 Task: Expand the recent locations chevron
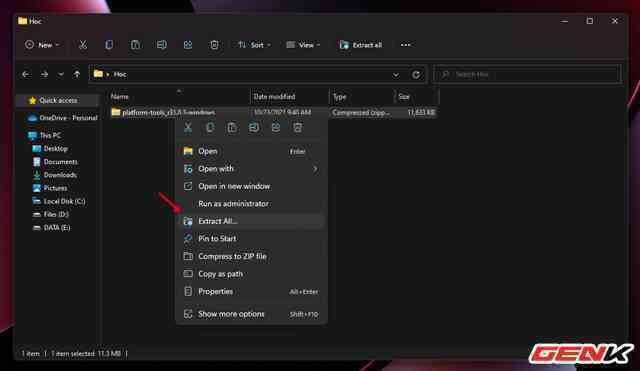[x=60, y=74]
